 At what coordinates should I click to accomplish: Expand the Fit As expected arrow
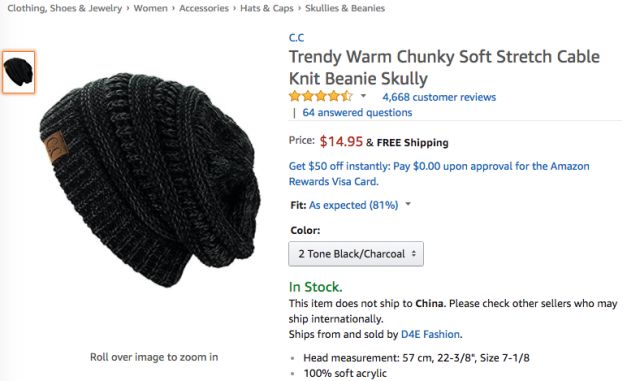(408, 204)
